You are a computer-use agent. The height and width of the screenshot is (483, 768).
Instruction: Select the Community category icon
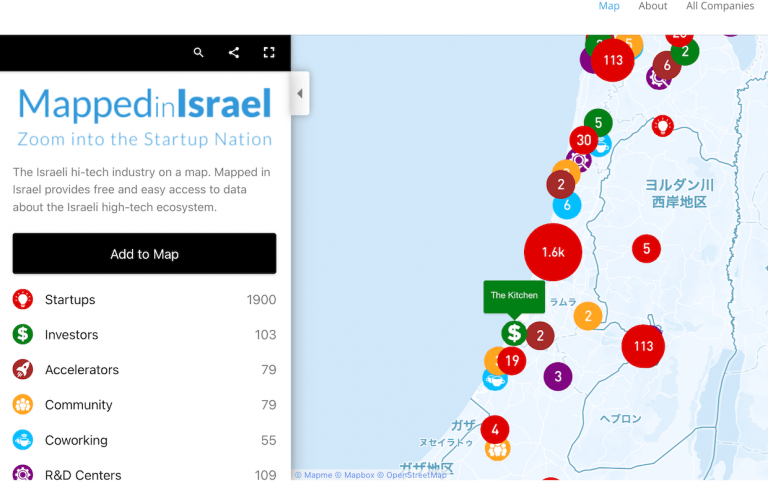point(23,405)
